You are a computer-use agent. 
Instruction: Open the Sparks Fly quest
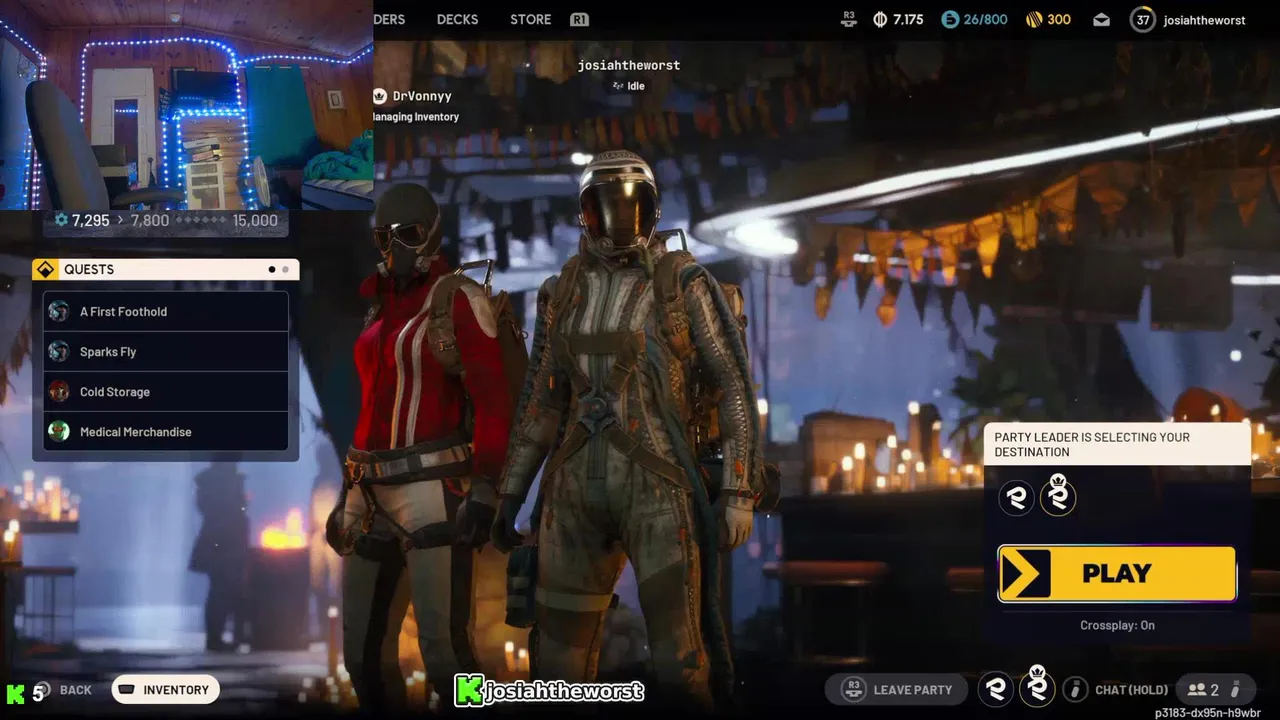(166, 351)
